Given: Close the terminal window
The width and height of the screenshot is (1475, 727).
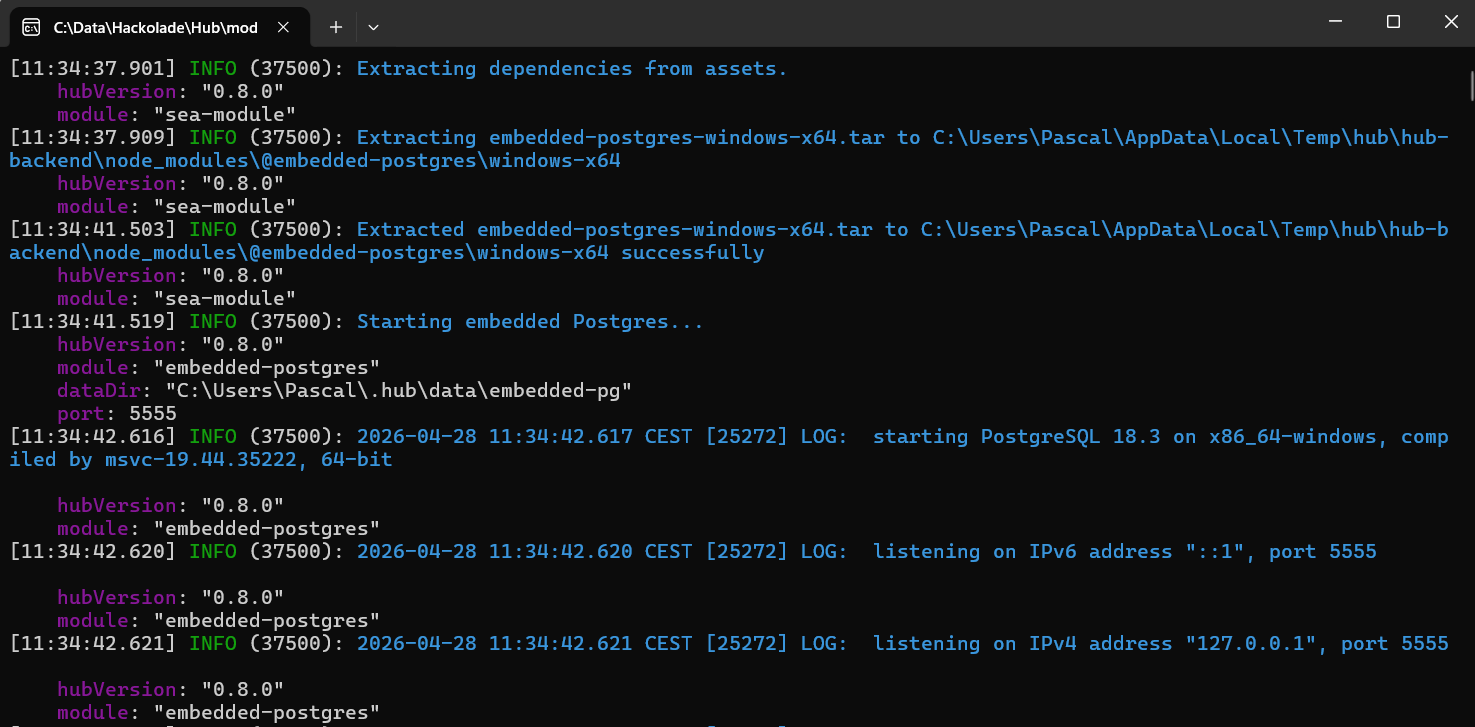Looking at the screenshot, I should point(1450,22).
